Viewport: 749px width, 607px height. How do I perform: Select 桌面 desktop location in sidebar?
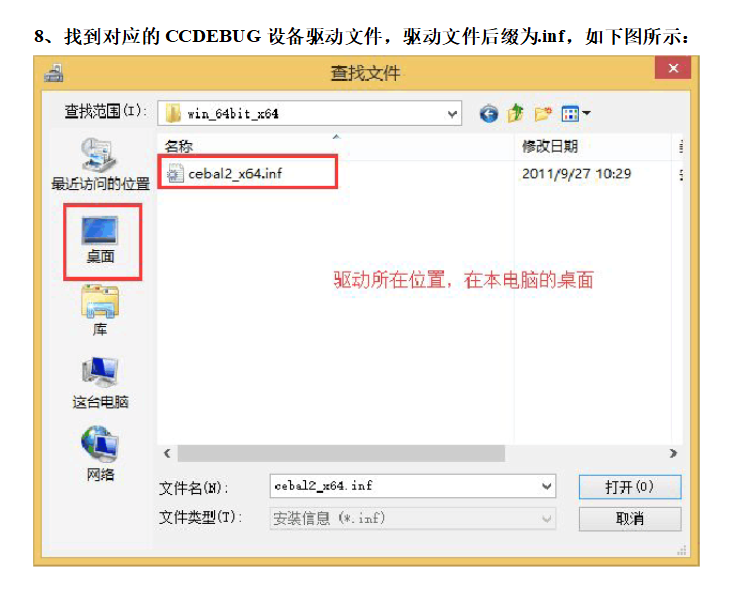(x=100, y=240)
